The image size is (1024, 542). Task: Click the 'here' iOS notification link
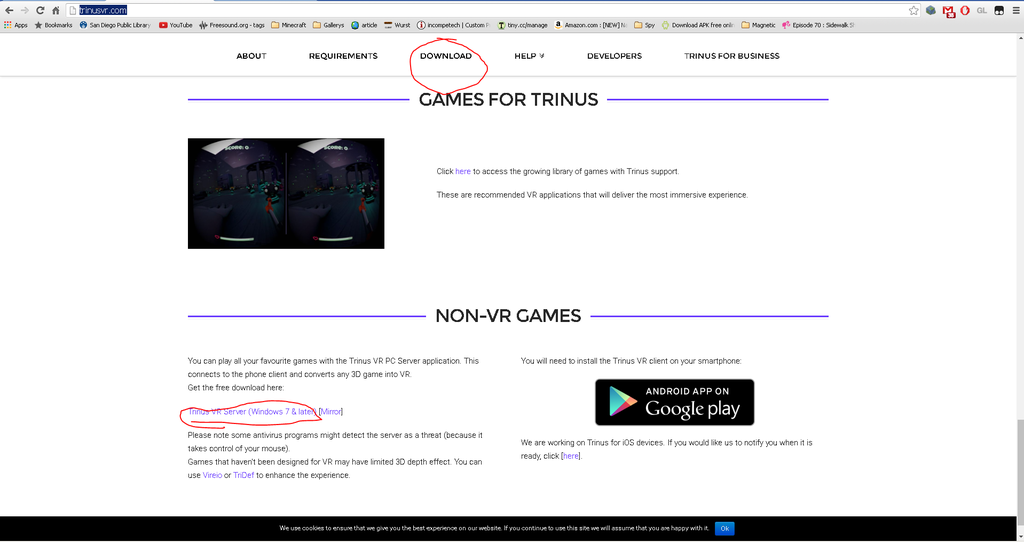coord(571,456)
